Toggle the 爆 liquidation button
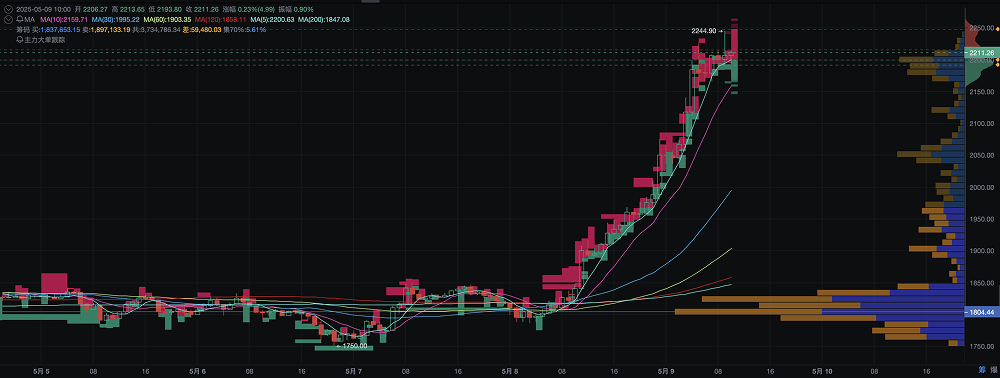The image size is (1000, 378). (x=994, y=369)
